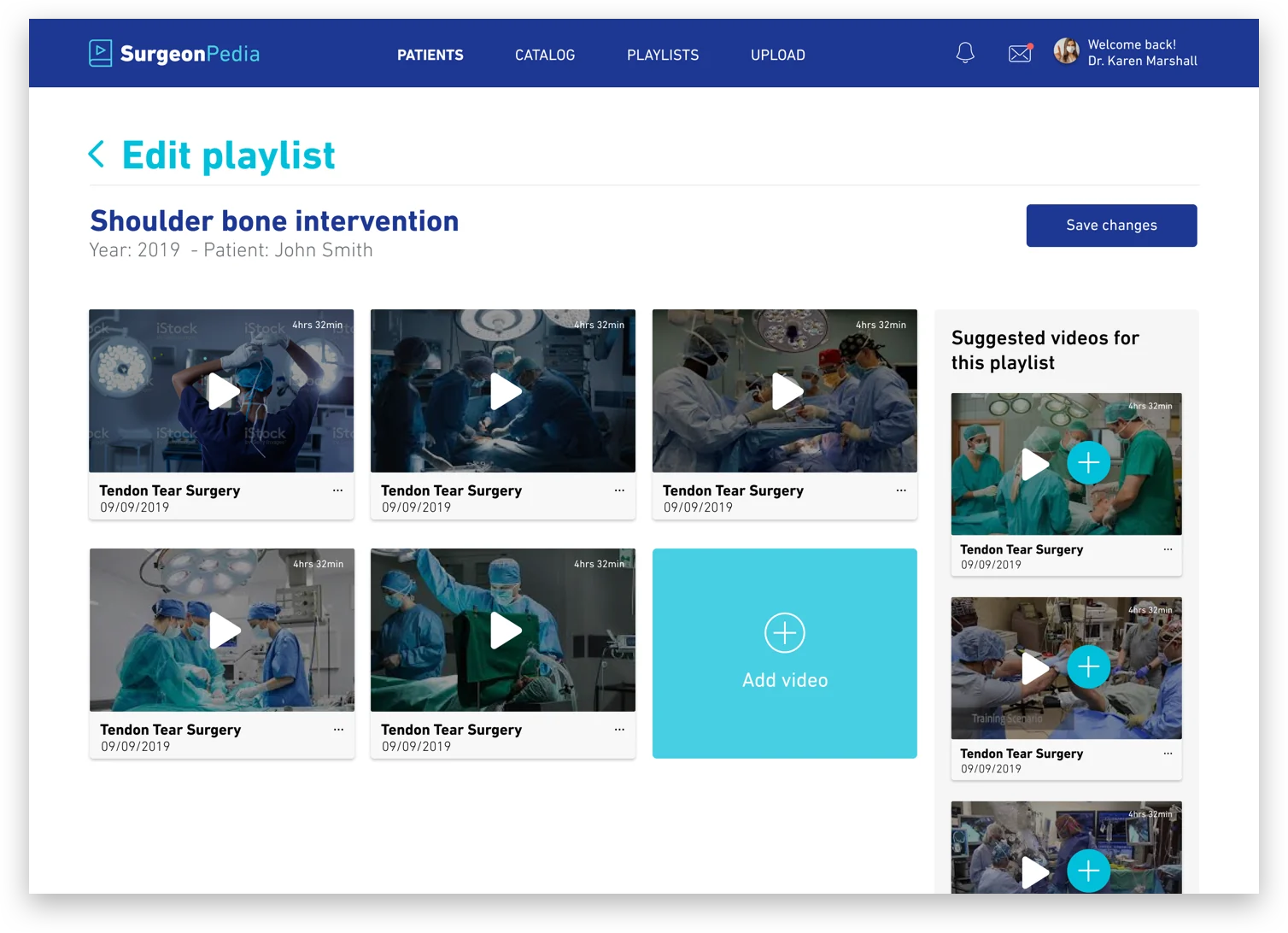1288x933 pixels.
Task: Open the notifications bell icon
Action: (965, 53)
